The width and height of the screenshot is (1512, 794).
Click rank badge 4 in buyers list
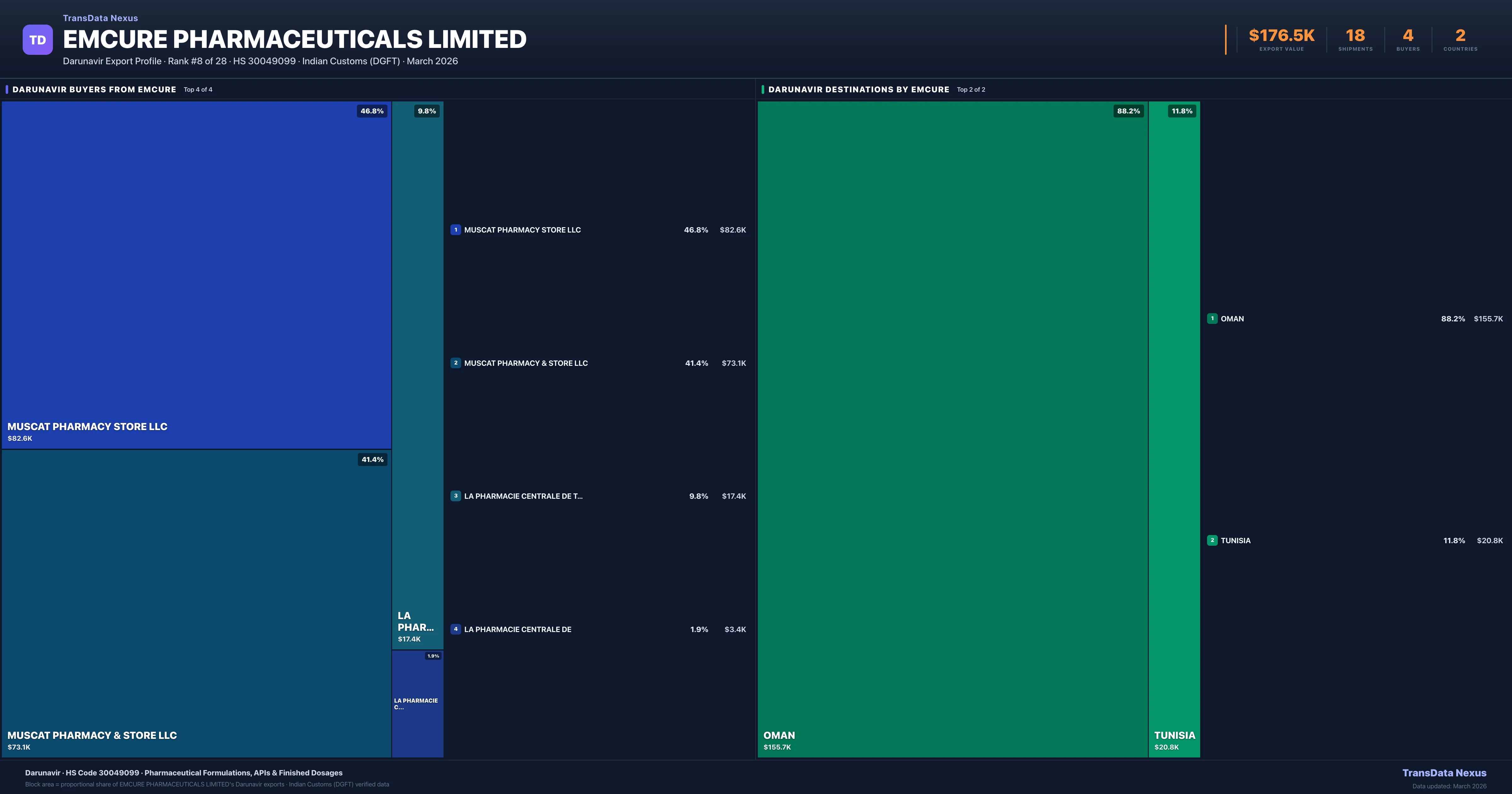coord(455,629)
